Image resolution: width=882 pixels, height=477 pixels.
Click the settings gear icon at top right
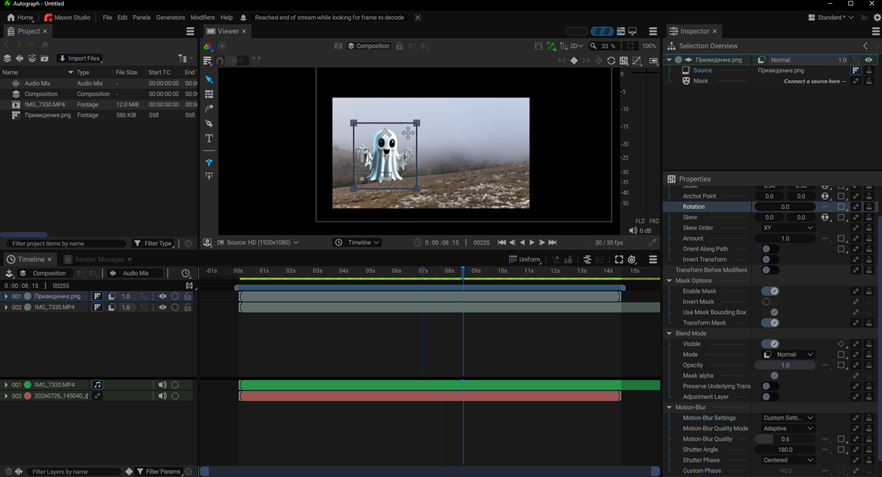click(876, 17)
